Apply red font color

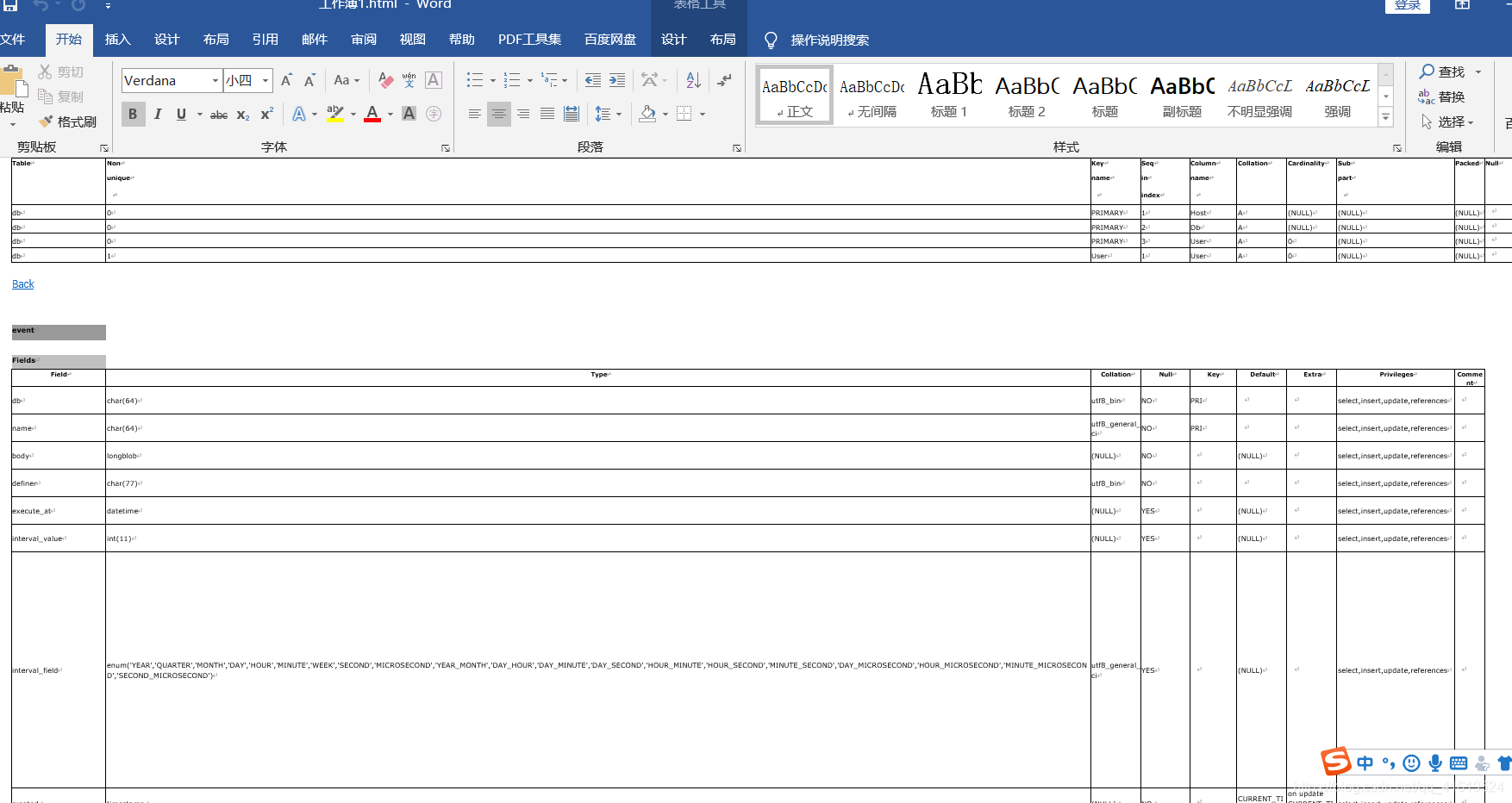click(372, 114)
